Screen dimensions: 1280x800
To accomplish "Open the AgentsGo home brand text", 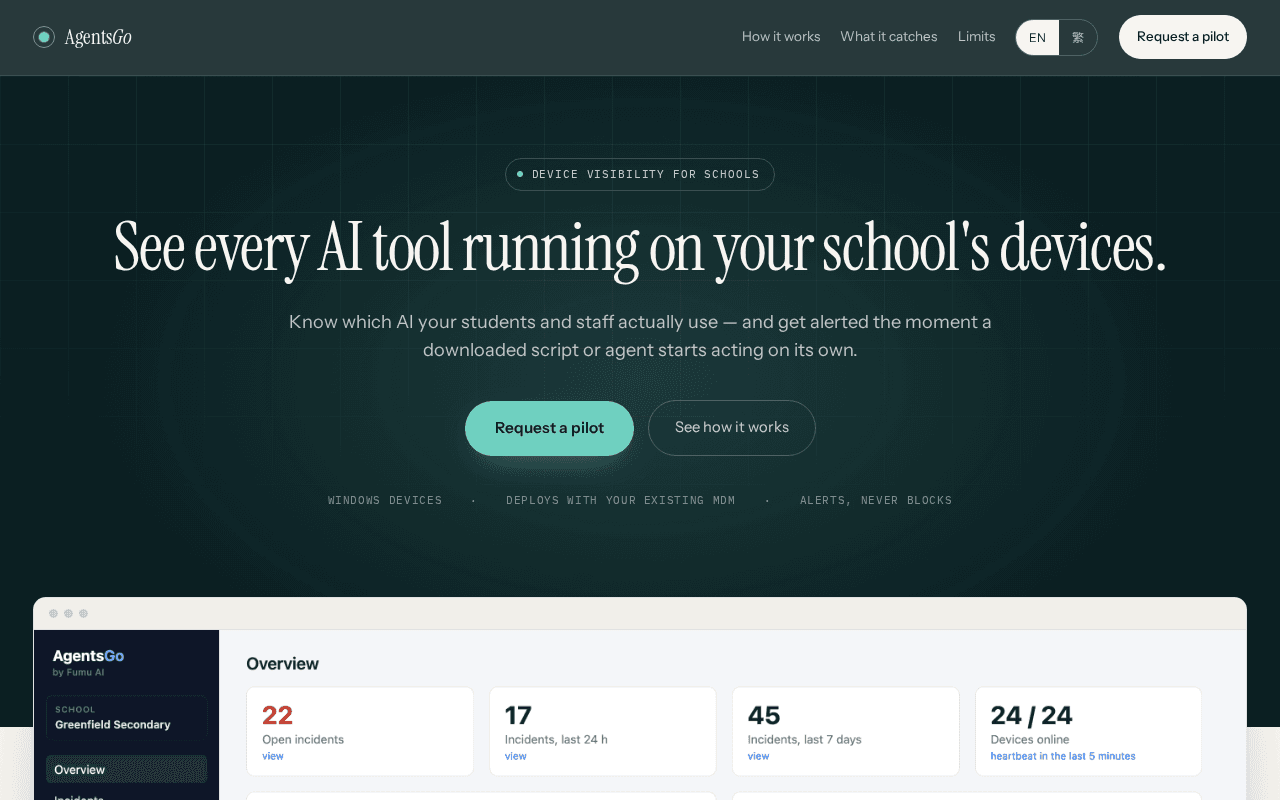I will [x=98, y=37].
